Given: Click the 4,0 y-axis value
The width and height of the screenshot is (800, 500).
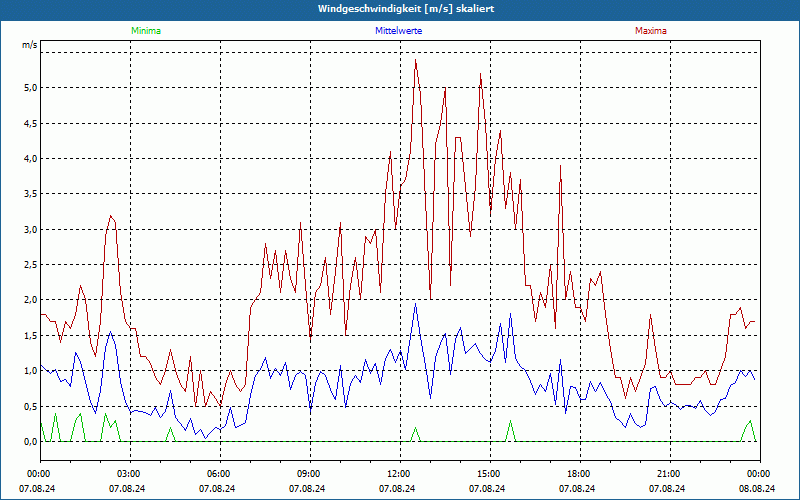Looking at the screenshot, I should click(31, 159).
